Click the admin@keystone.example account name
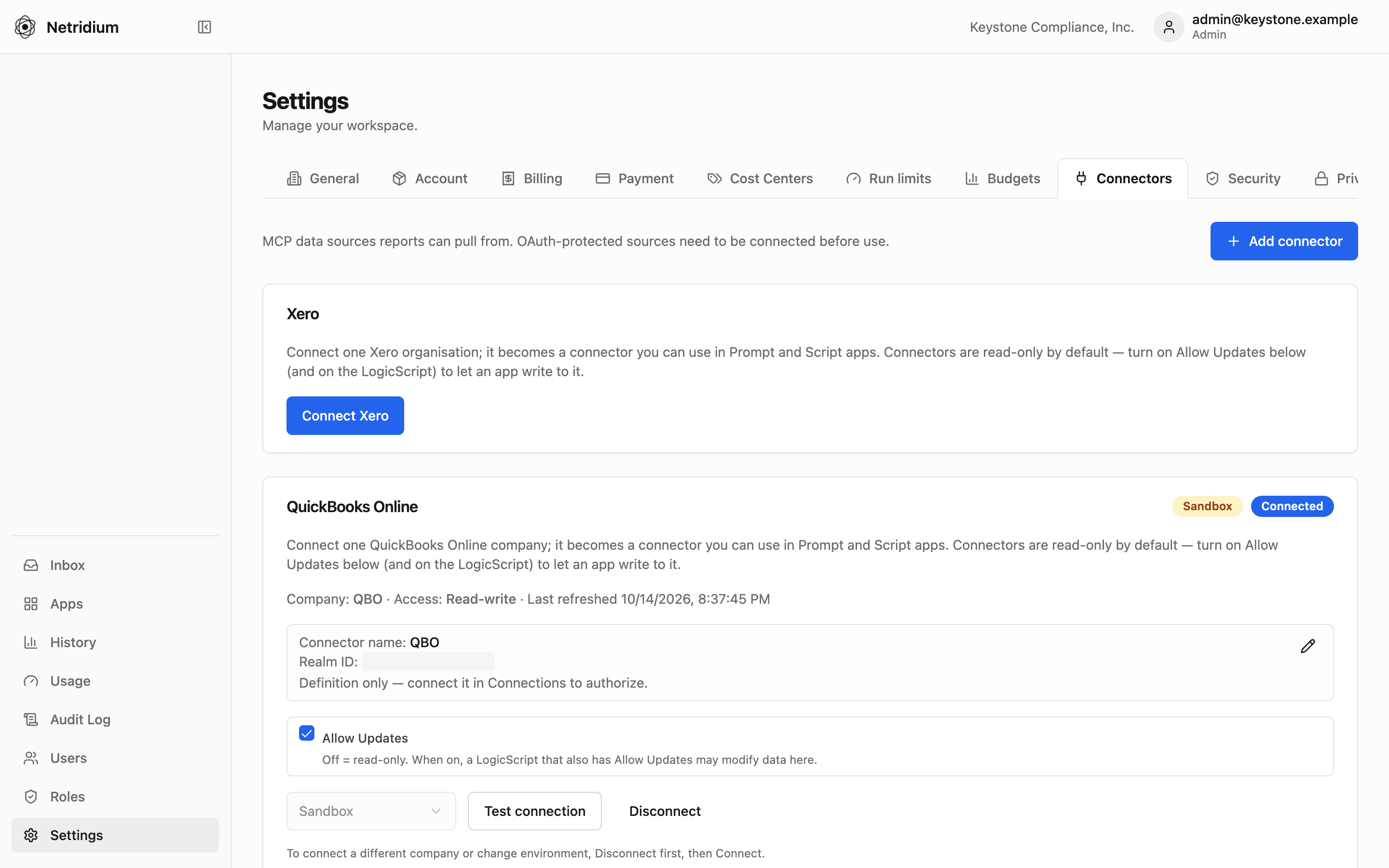 coord(1275,19)
